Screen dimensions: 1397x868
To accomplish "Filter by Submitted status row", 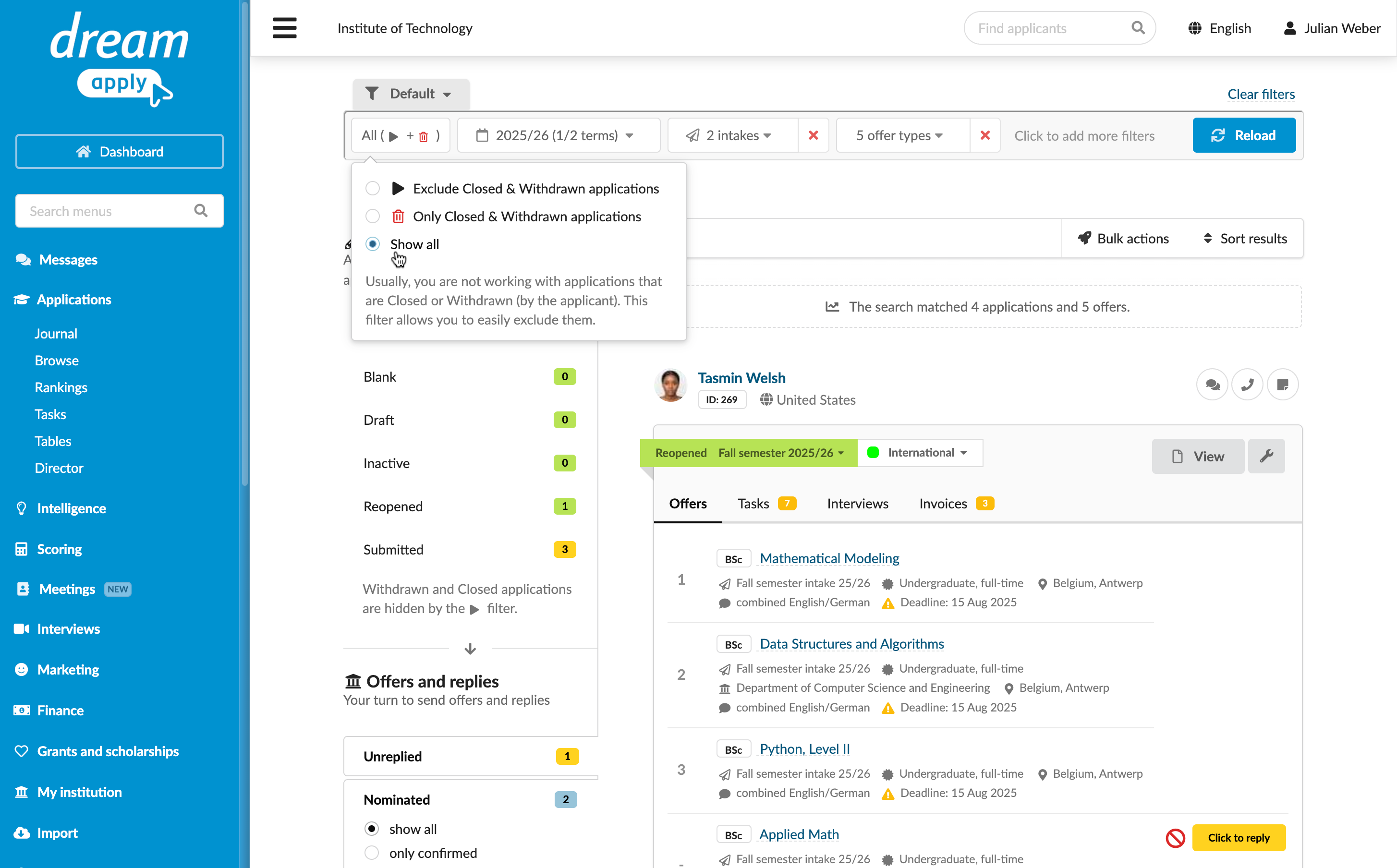I will point(470,550).
